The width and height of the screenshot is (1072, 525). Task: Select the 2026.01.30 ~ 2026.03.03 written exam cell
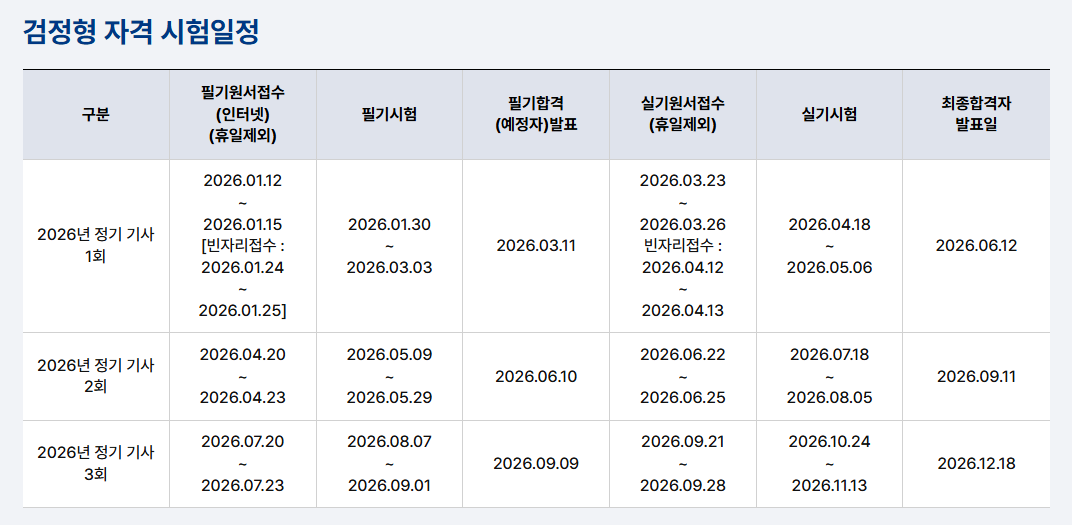[389, 246]
